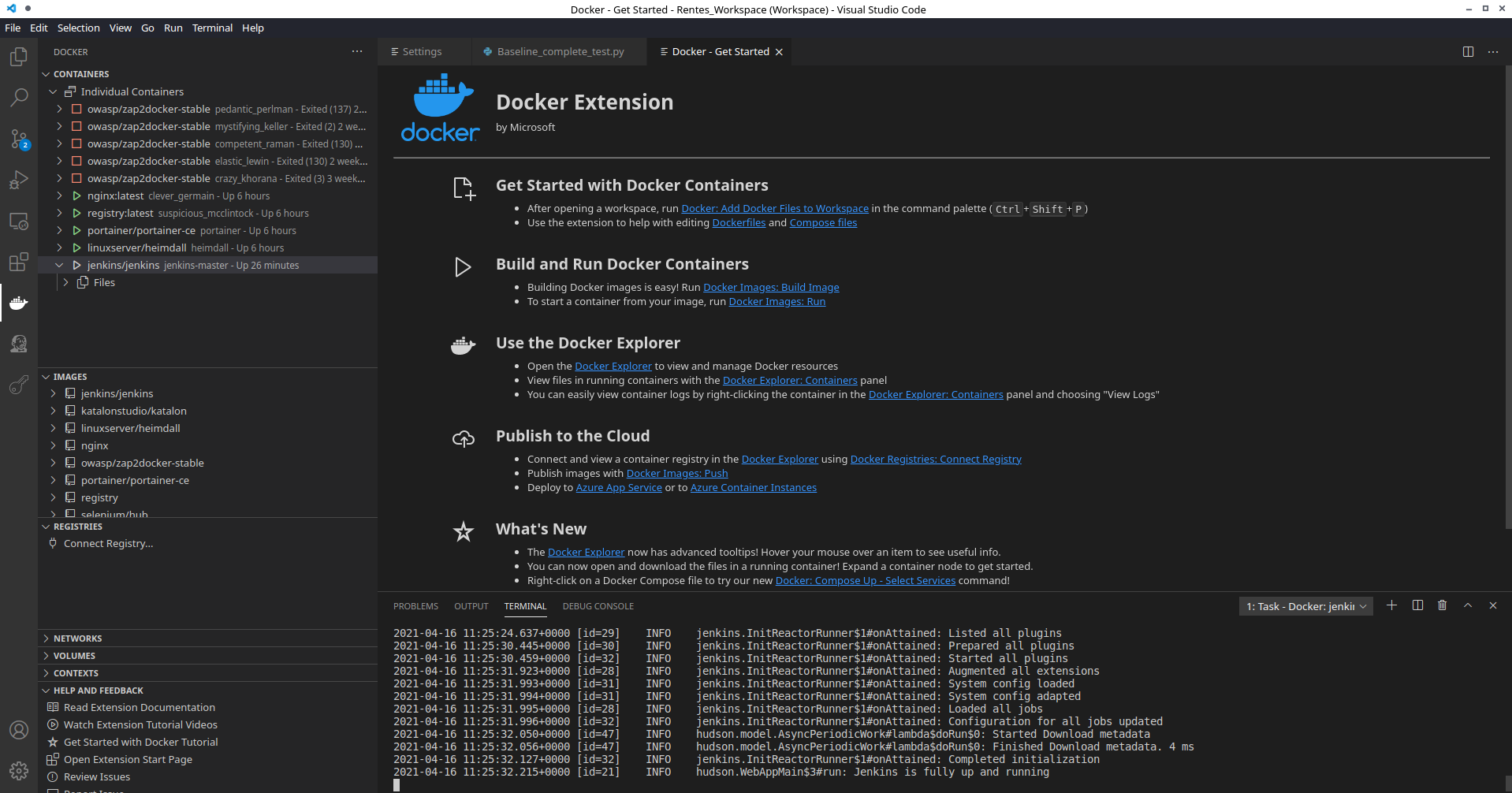
Task: Click Docker: Add Docker Files to Workspace link
Action: (775, 209)
